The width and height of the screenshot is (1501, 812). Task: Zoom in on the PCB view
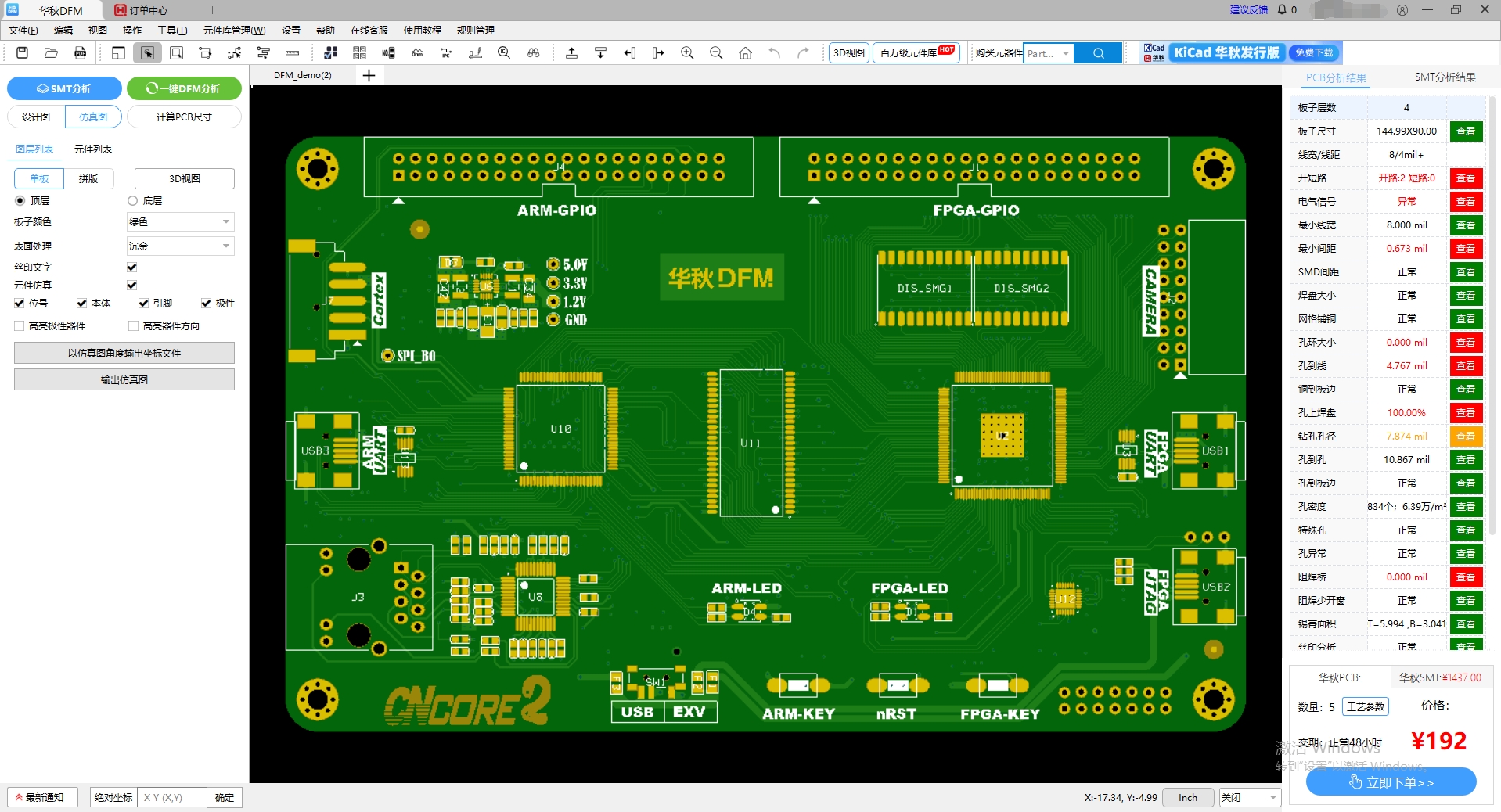pos(687,52)
